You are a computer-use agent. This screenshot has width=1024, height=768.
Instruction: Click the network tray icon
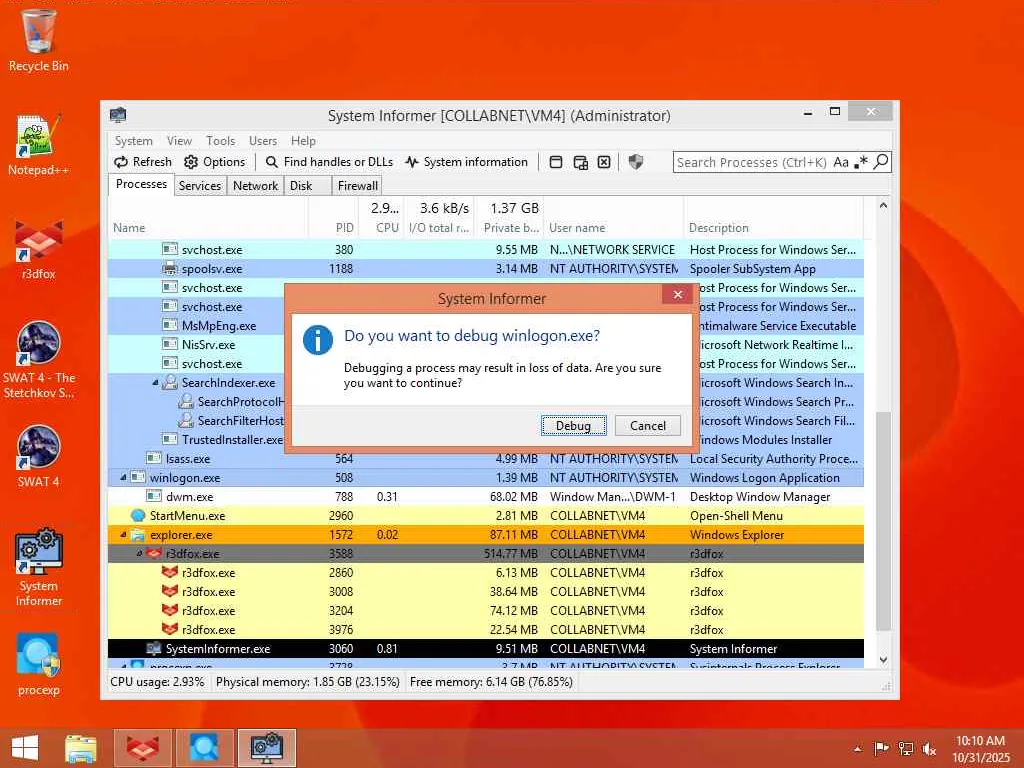click(905, 749)
